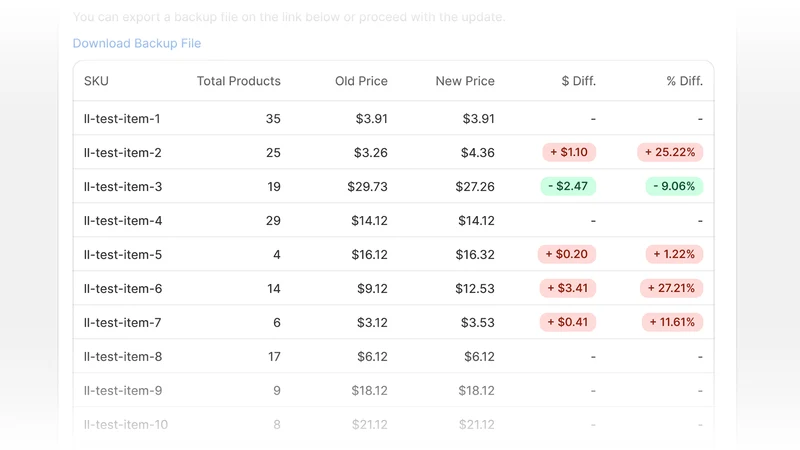Click the + $3.41 difference badge
The height and width of the screenshot is (450, 800).
point(568,288)
